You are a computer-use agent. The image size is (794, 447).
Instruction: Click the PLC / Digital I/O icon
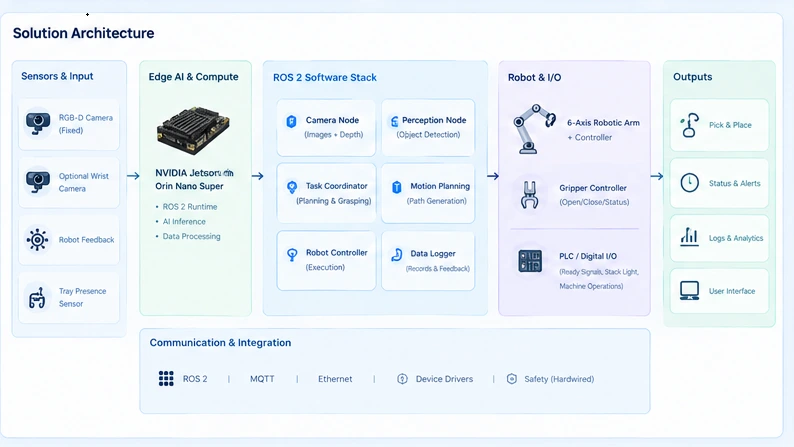[530, 261]
